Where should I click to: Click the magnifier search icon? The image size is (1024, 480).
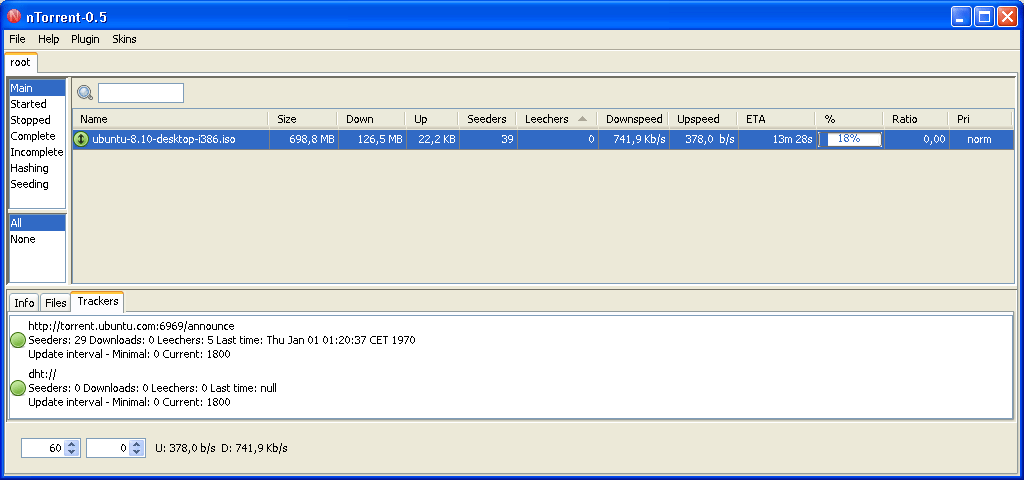coord(85,93)
